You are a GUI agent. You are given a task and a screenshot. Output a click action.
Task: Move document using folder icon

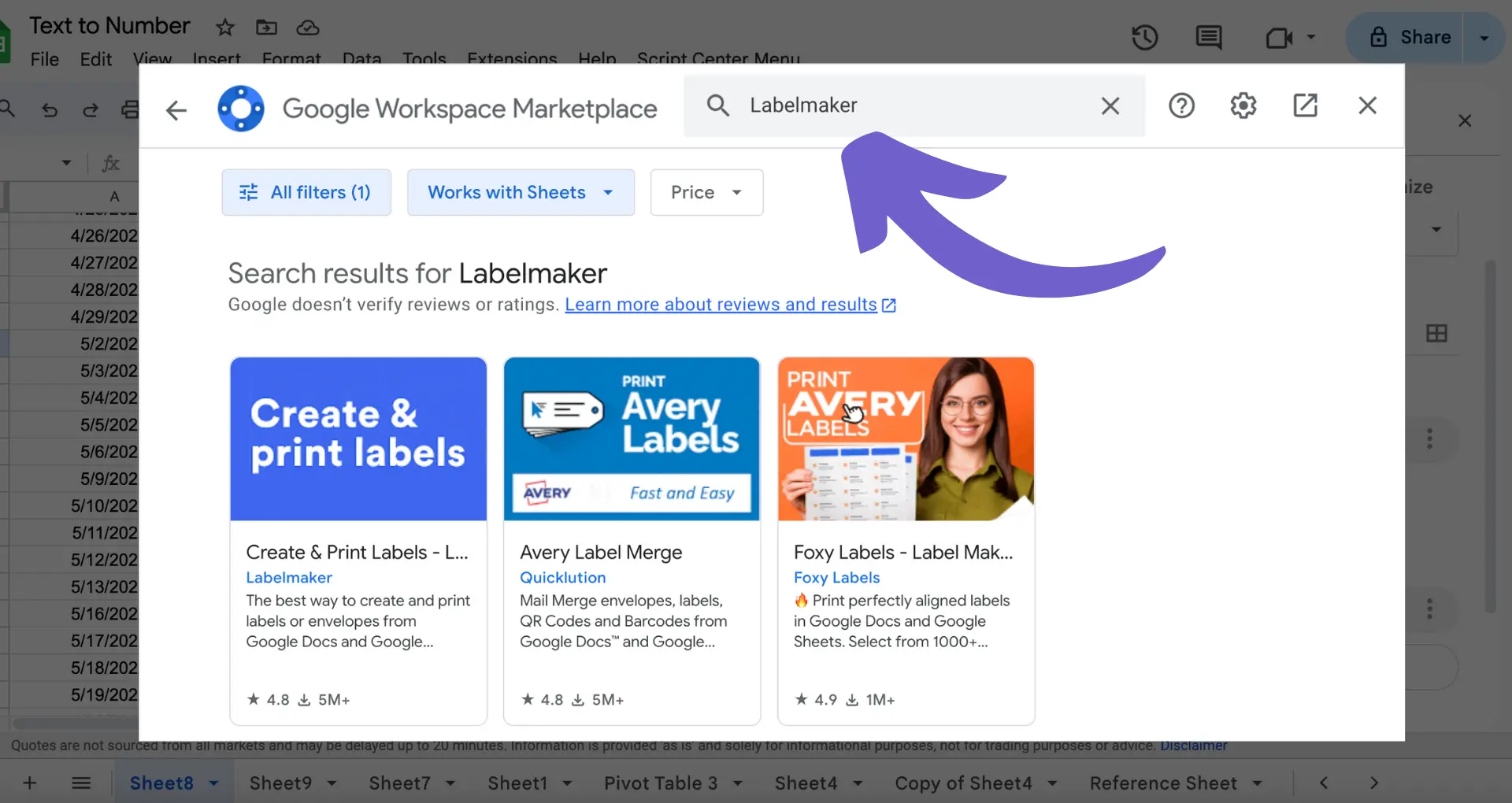click(x=266, y=28)
